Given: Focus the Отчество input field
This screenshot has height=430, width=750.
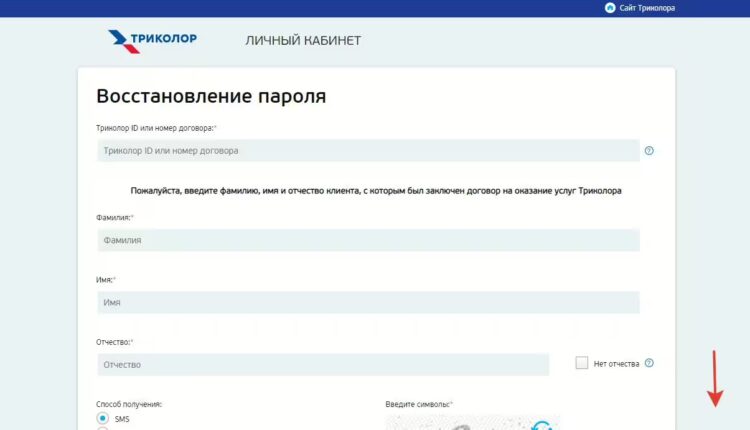Looking at the screenshot, I should (323, 364).
